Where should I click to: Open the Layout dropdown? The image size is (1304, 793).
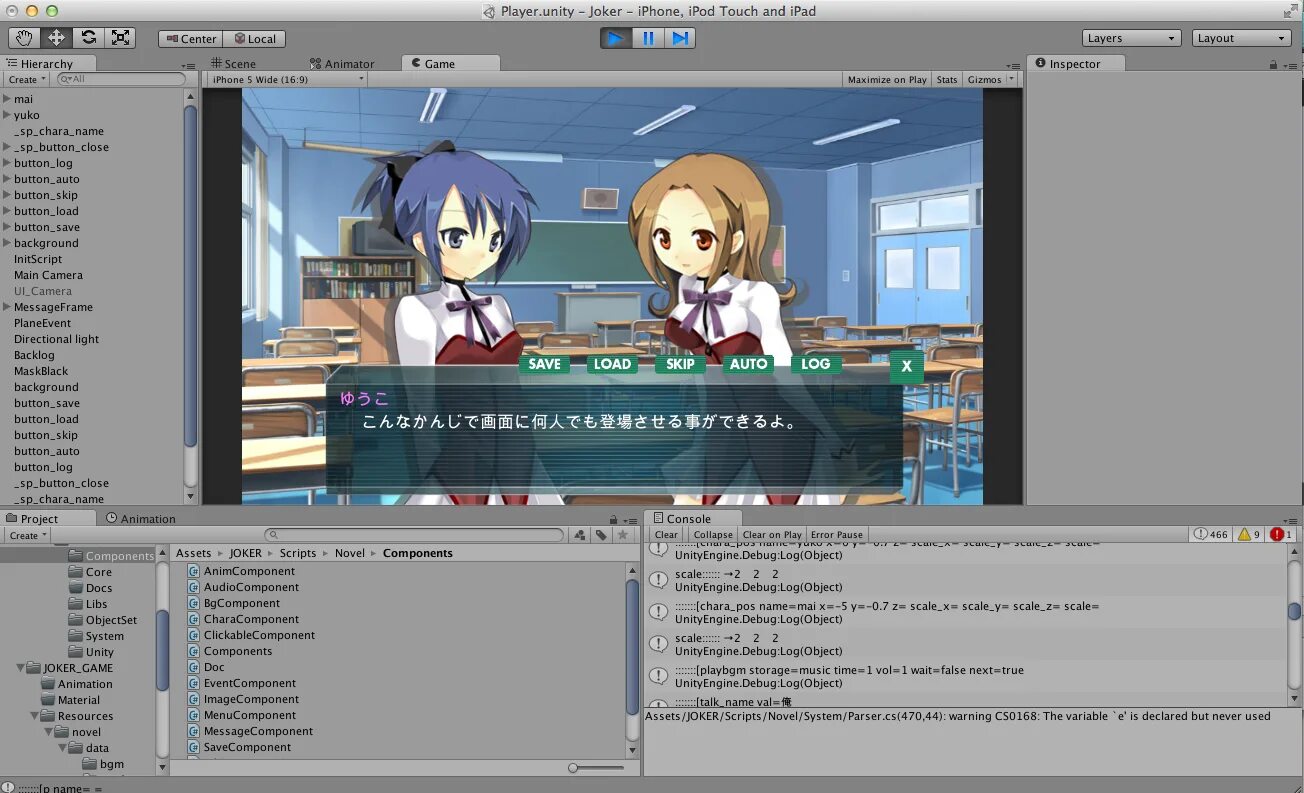pos(1242,38)
